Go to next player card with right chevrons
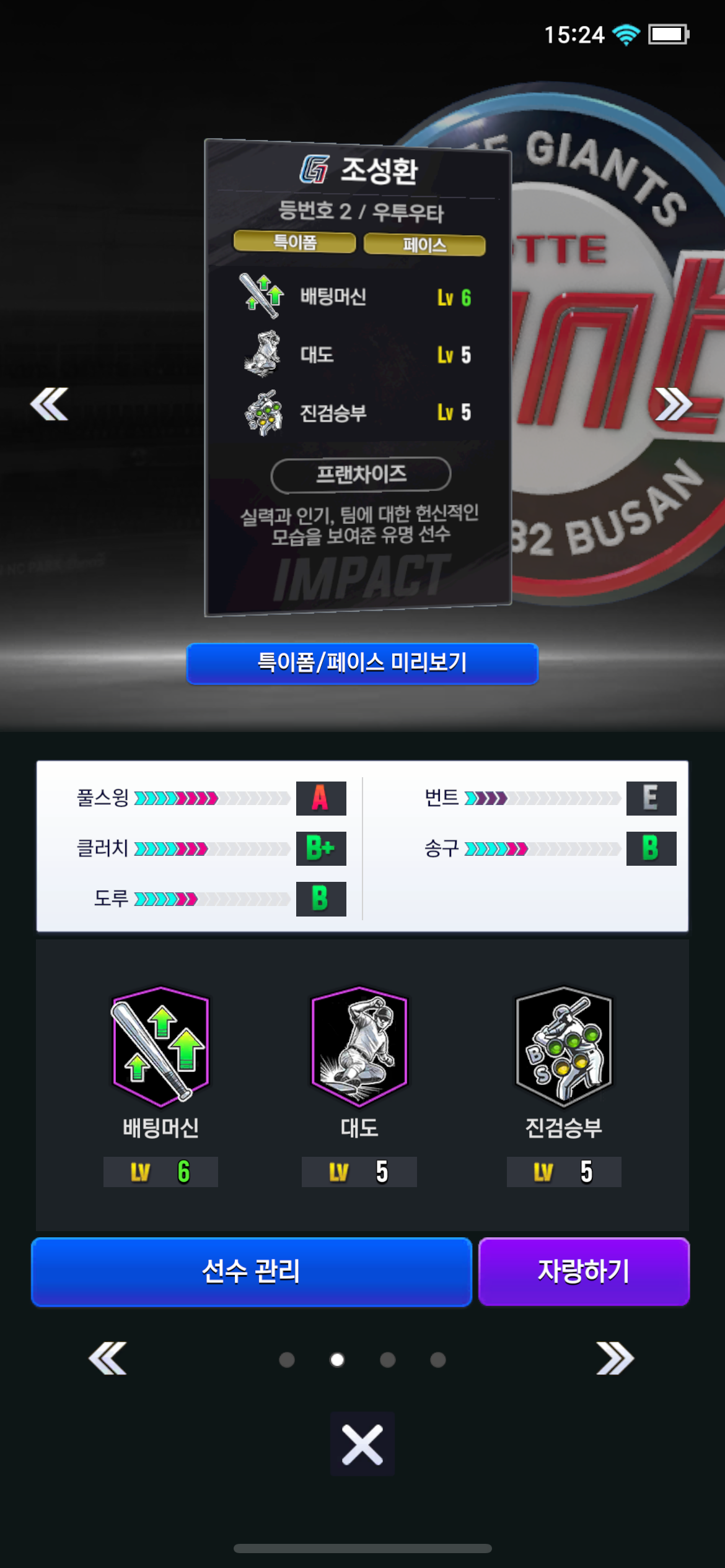725x1568 pixels. pos(674,404)
